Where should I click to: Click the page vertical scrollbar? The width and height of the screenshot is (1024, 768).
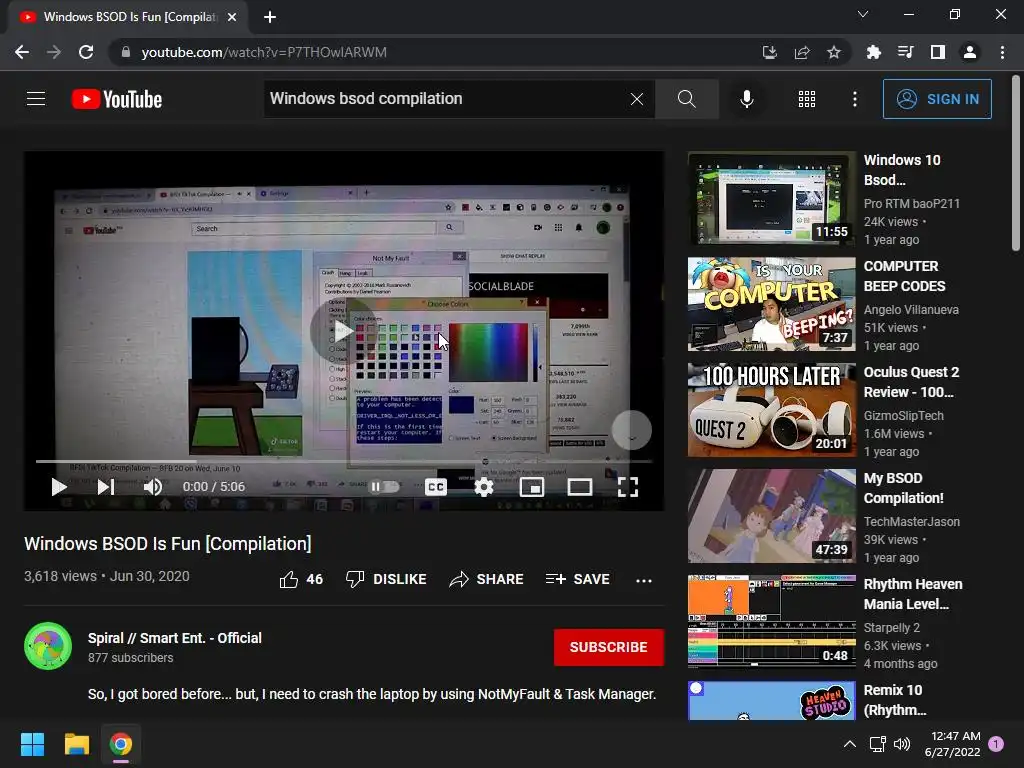1016,163
